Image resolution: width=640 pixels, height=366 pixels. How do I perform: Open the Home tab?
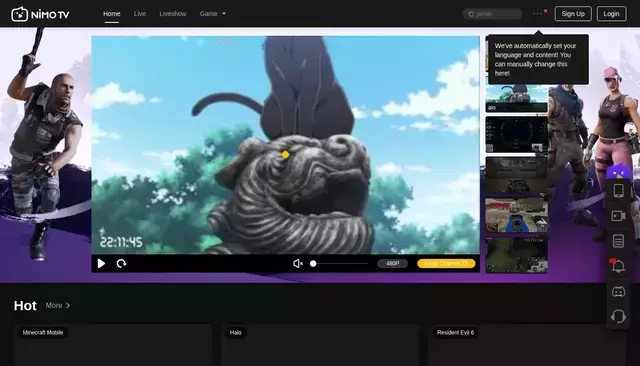(111, 14)
